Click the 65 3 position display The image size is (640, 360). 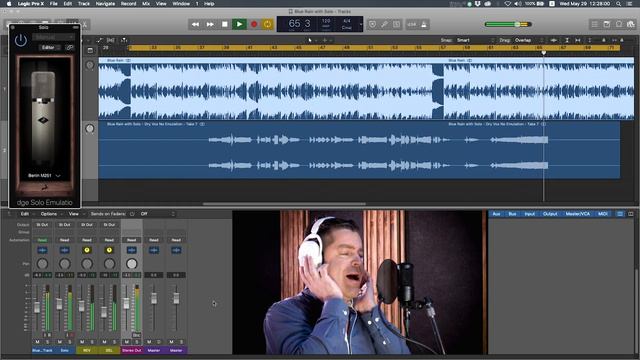300,23
